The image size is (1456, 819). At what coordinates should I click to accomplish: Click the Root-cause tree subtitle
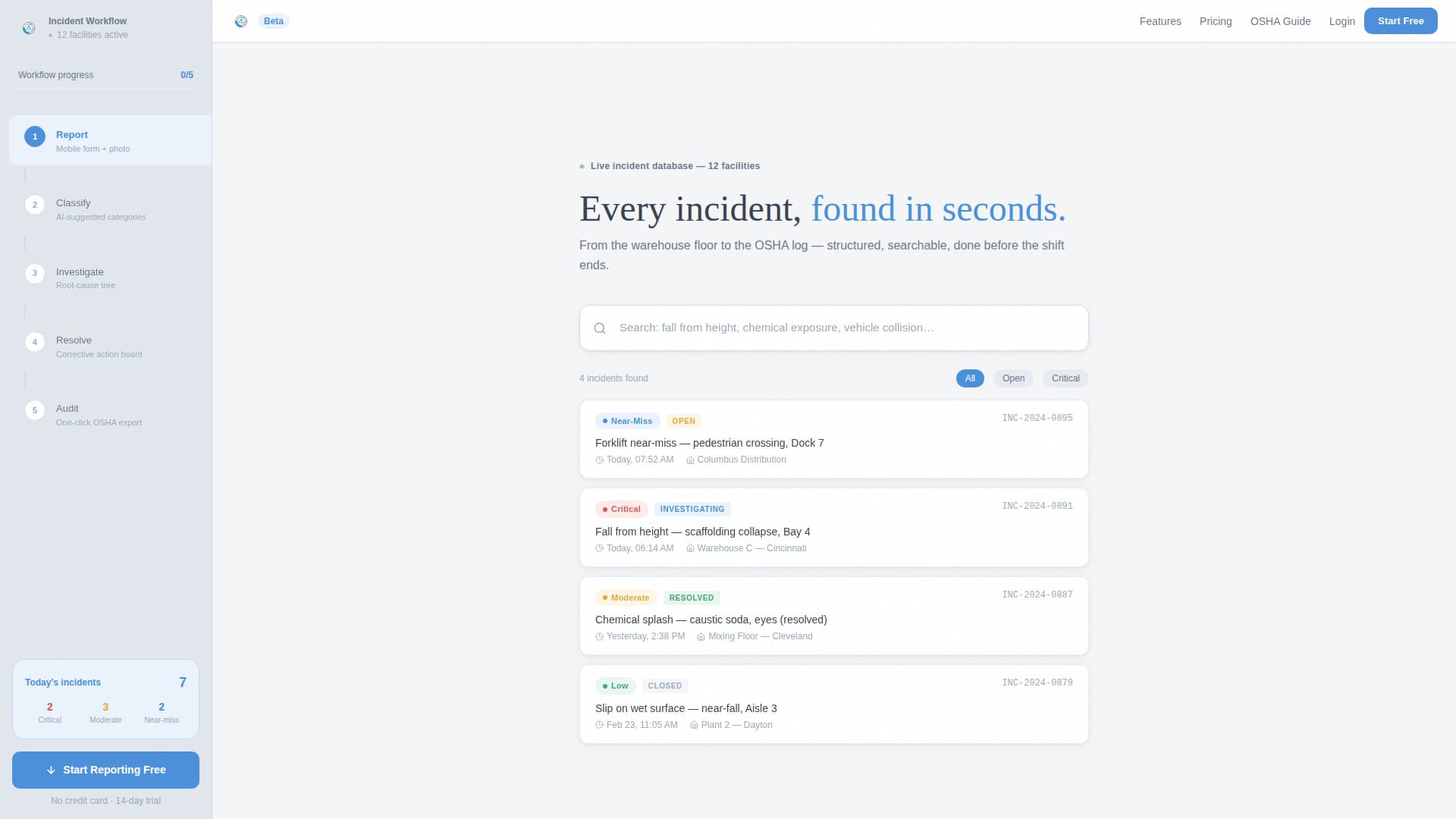86,286
